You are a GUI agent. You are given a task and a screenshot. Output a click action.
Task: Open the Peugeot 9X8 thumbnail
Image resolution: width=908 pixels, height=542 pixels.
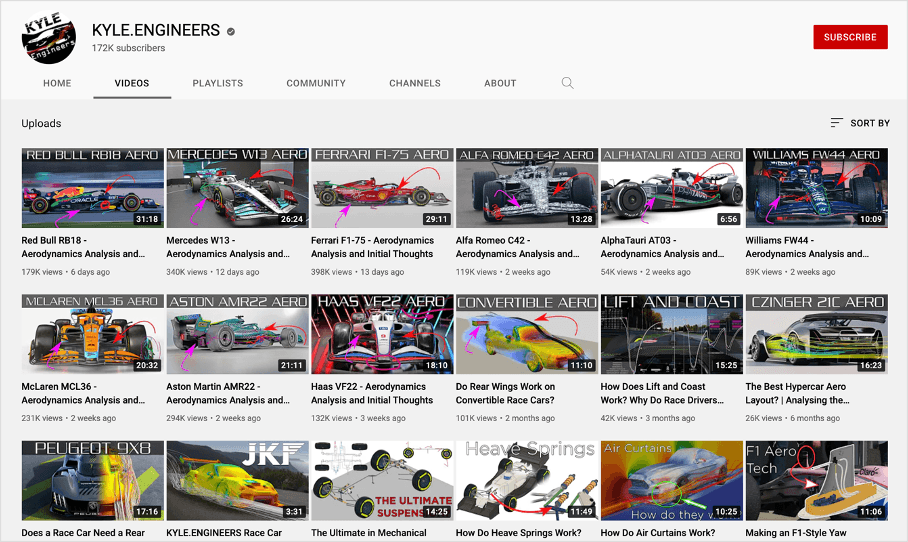[x=93, y=481]
